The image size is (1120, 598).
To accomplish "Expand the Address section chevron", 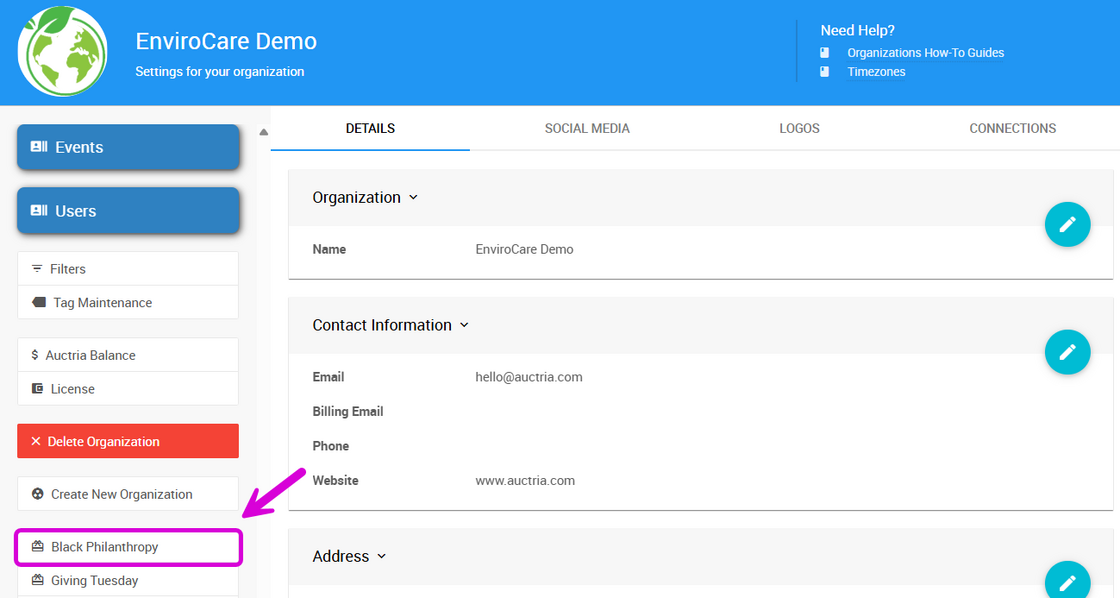I will pyautogui.click(x=381, y=557).
